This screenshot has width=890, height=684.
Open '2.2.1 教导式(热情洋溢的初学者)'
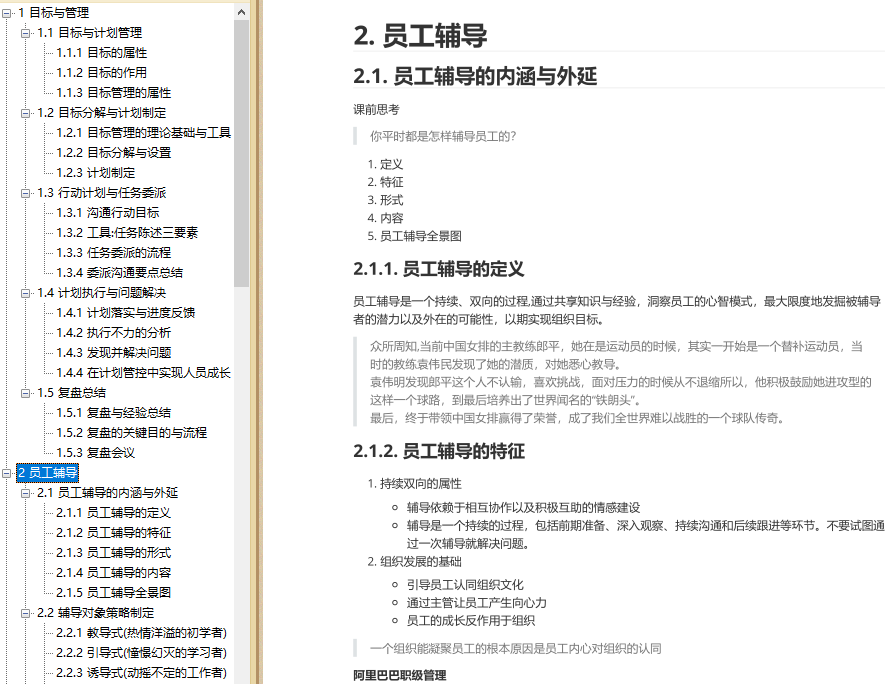141,633
